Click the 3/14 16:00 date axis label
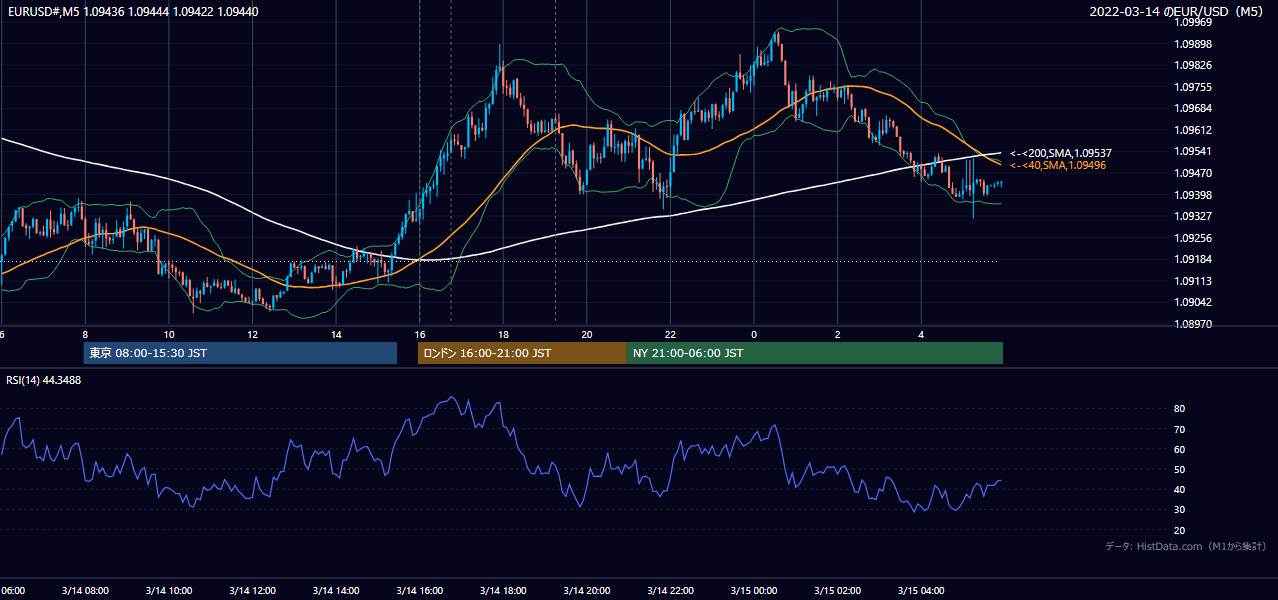The height and width of the screenshot is (600, 1278). tap(419, 590)
